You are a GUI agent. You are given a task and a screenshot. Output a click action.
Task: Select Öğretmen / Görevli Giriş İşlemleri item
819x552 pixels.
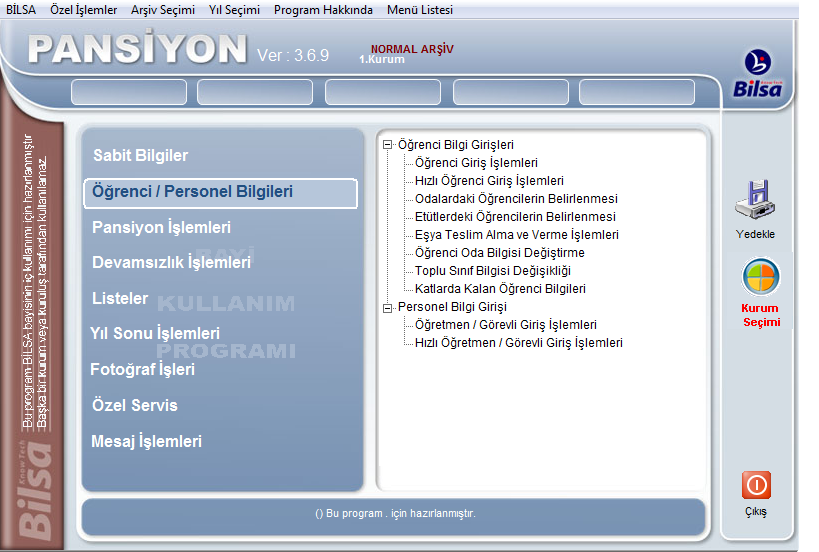[506, 325]
